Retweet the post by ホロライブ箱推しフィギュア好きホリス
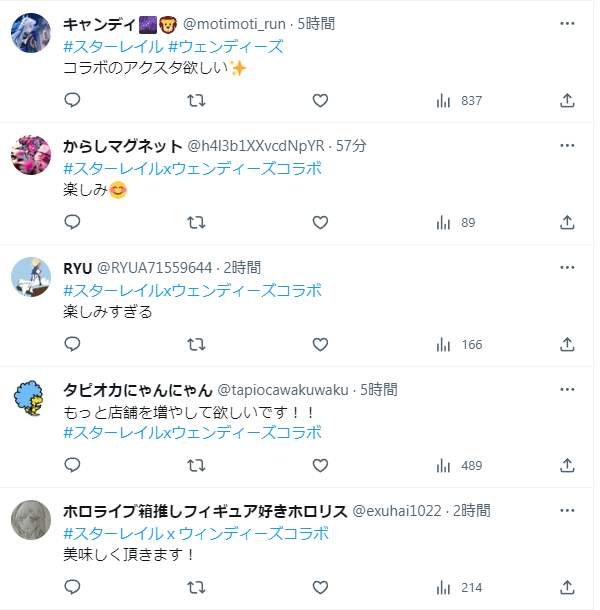 197,587
